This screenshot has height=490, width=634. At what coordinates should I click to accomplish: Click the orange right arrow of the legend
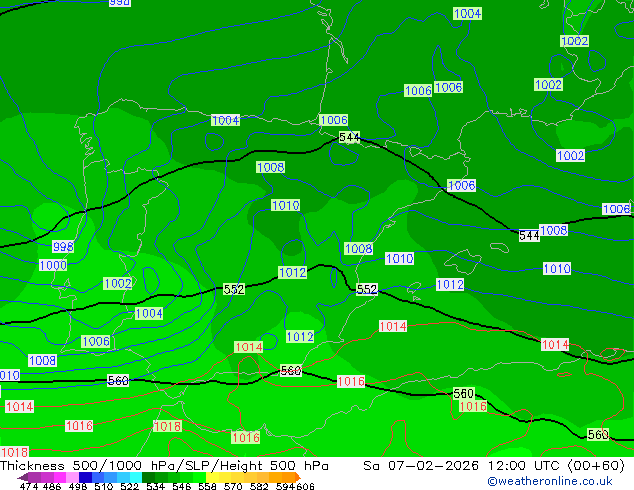(298, 477)
